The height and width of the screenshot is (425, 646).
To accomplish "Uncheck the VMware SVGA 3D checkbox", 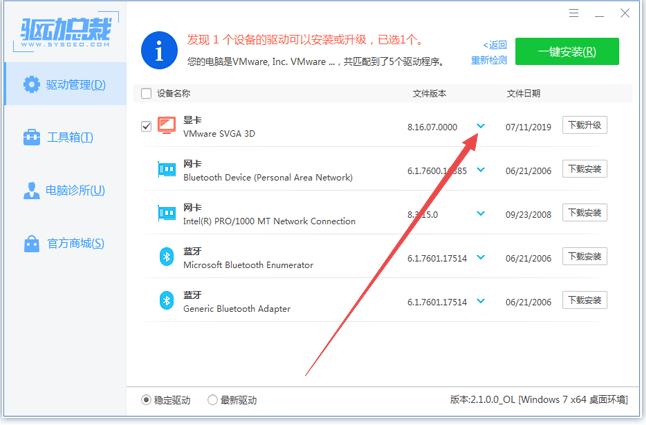I will (146, 126).
